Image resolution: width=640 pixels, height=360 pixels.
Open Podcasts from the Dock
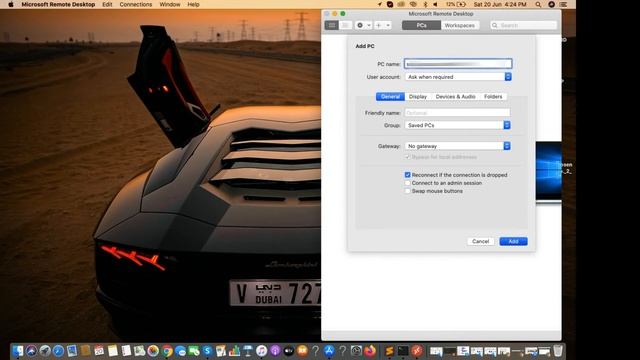click(275, 351)
